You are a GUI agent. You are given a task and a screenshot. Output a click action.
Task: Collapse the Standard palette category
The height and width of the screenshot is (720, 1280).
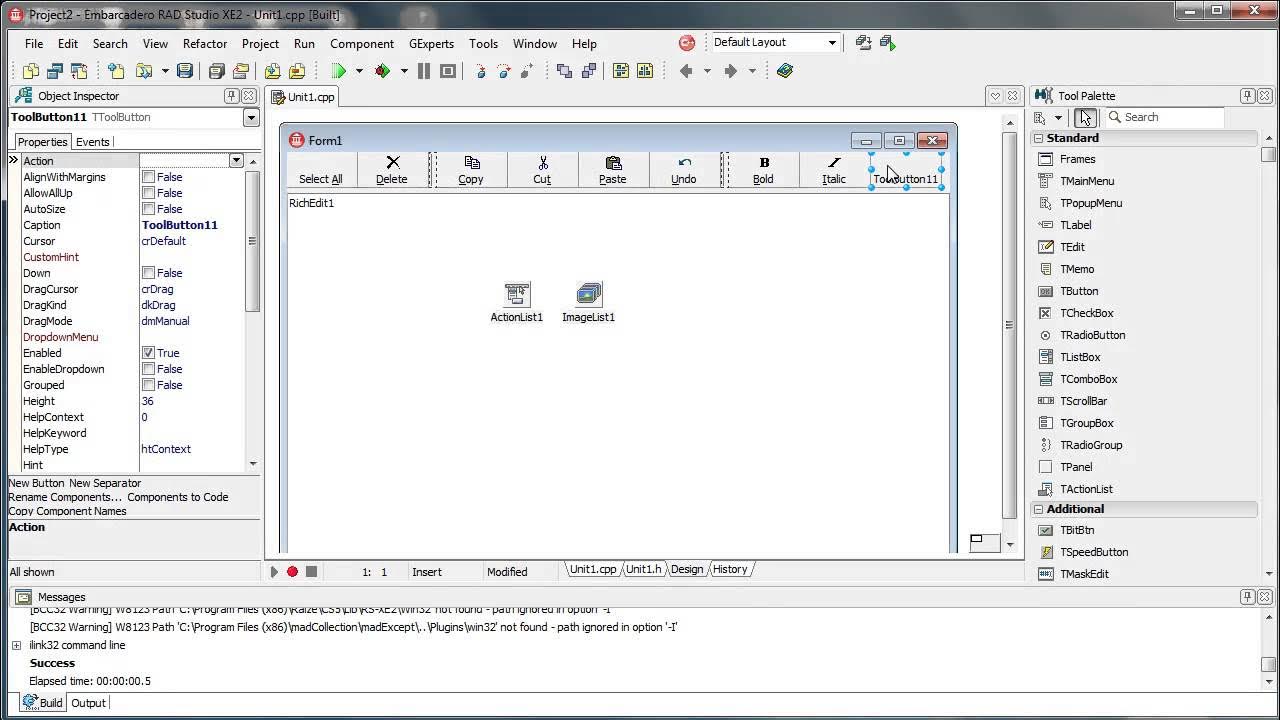pyautogui.click(x=1038, y=138)
